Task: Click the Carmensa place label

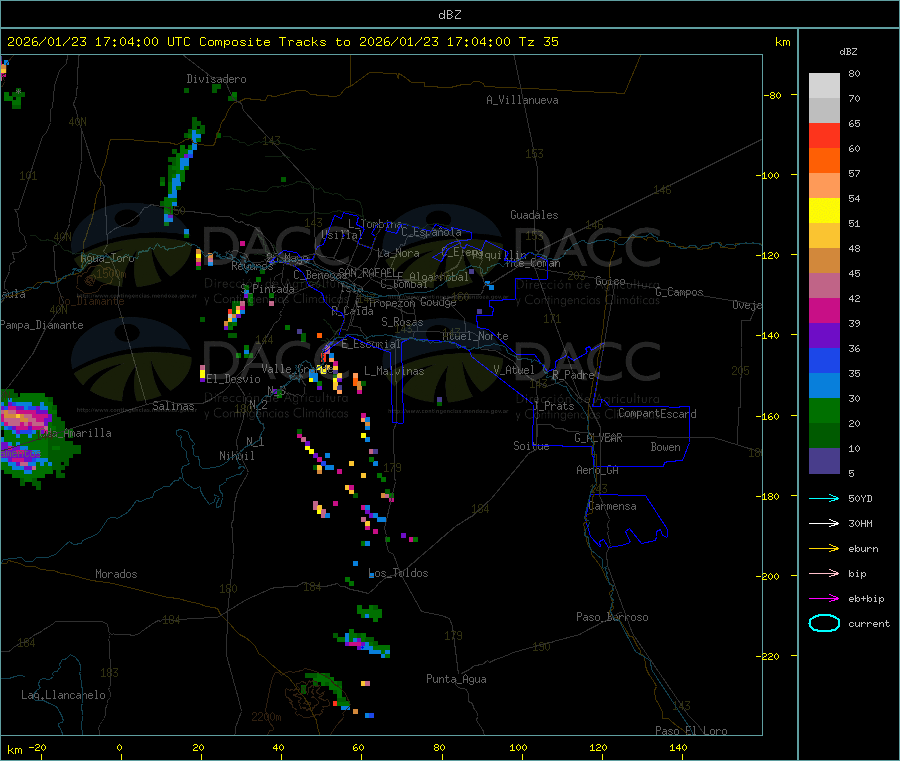Action: (612, 506)
